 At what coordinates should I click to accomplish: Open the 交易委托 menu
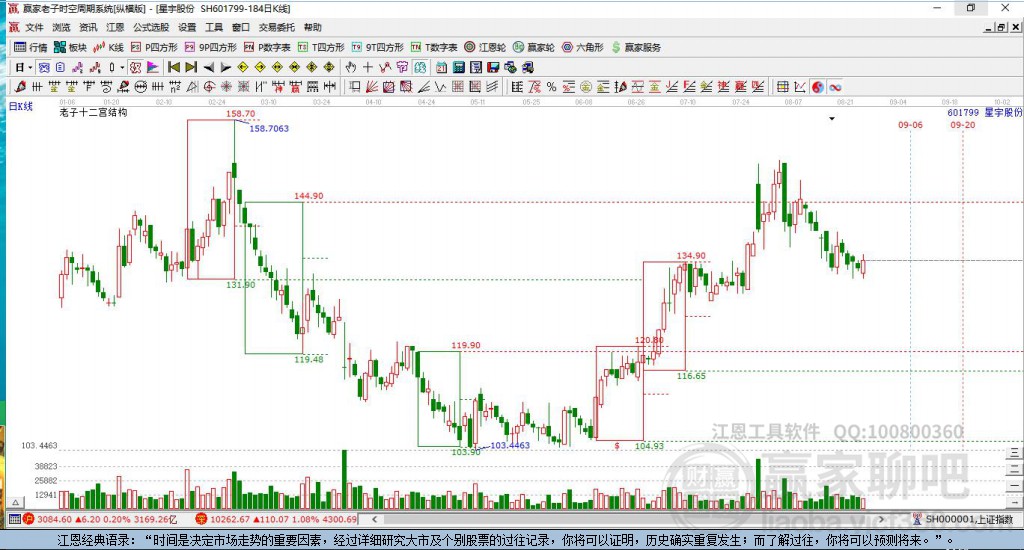(x=276, y=27)
